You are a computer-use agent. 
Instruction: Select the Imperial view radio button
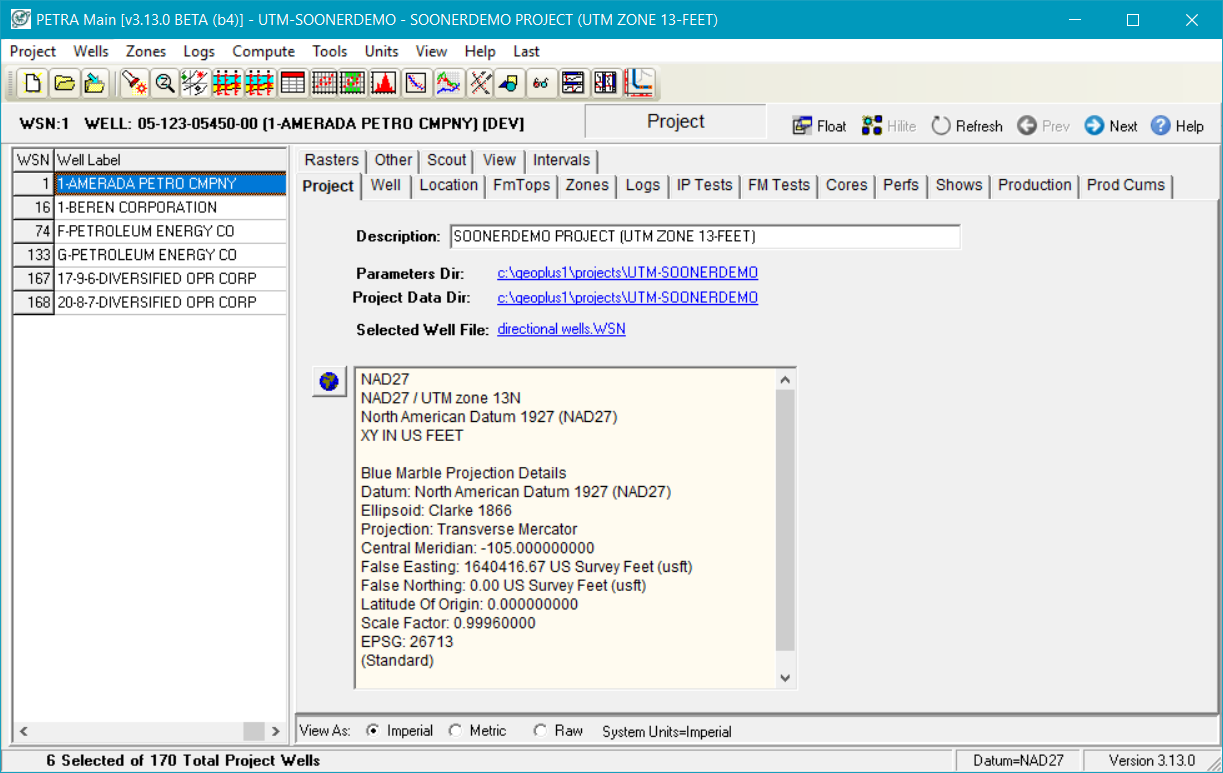[373, 731]
